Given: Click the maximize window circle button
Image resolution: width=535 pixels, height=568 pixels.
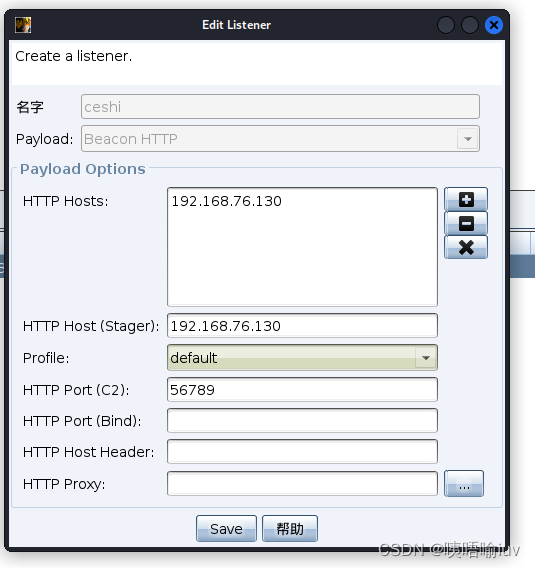Looking at the screenshot, I should tap(470, 25).
